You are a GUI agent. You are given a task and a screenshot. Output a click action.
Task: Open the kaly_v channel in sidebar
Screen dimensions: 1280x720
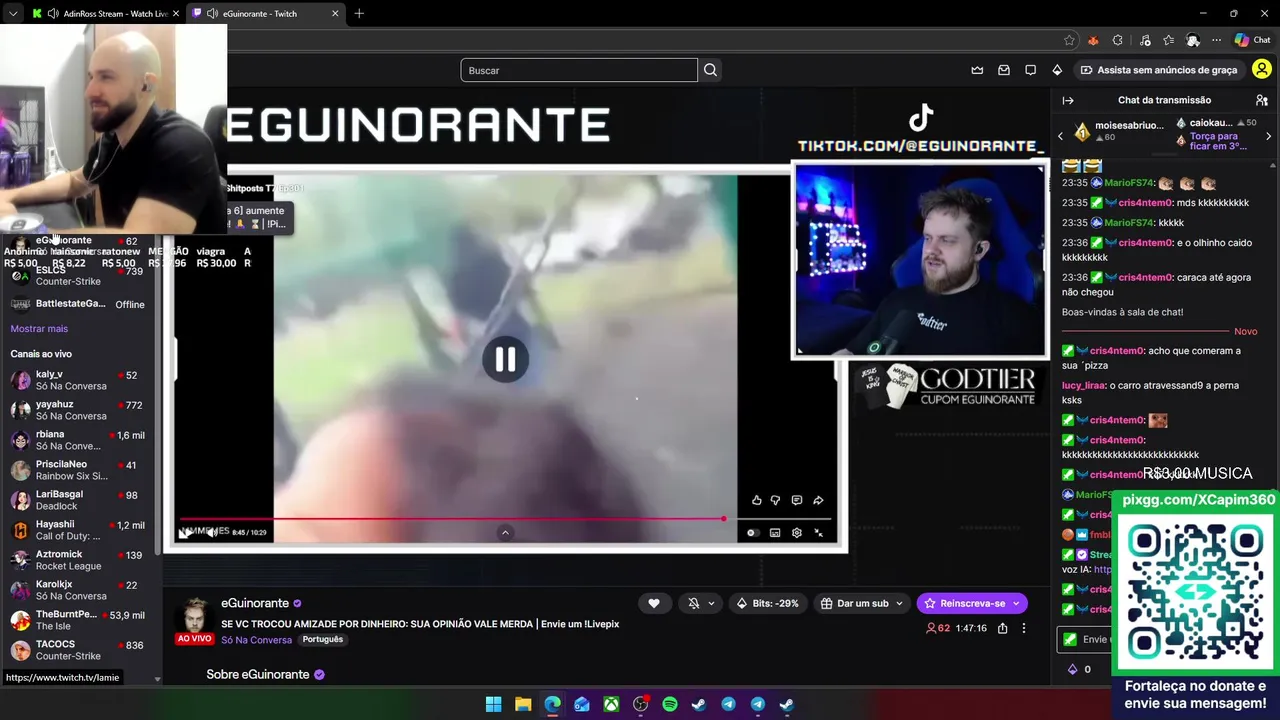(80, 380)
